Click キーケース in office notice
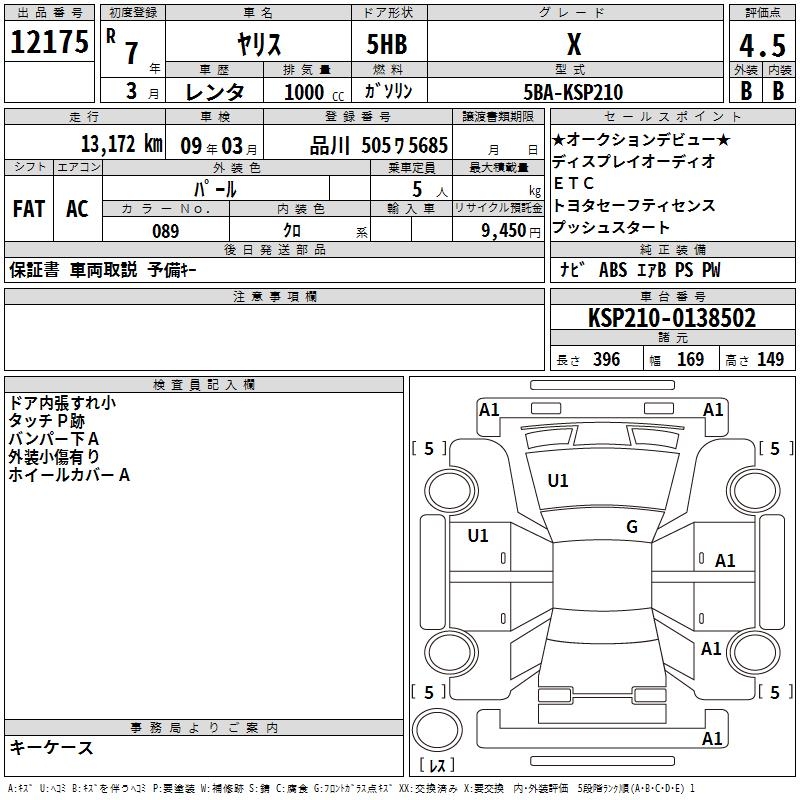The height and width of the screenshot is (800, 800). (x=51, y=748)
